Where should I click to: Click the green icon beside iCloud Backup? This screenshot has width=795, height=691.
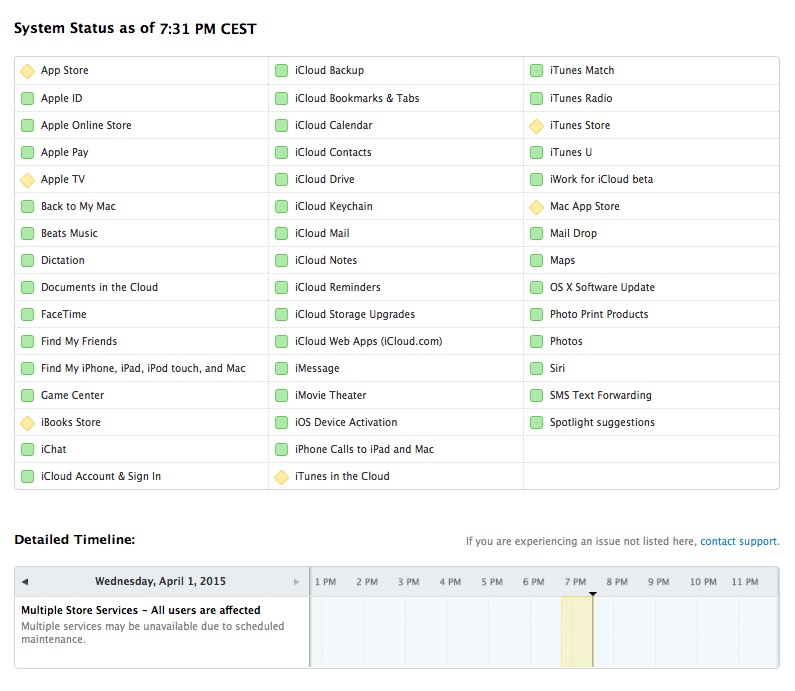[x=281, y=70]
